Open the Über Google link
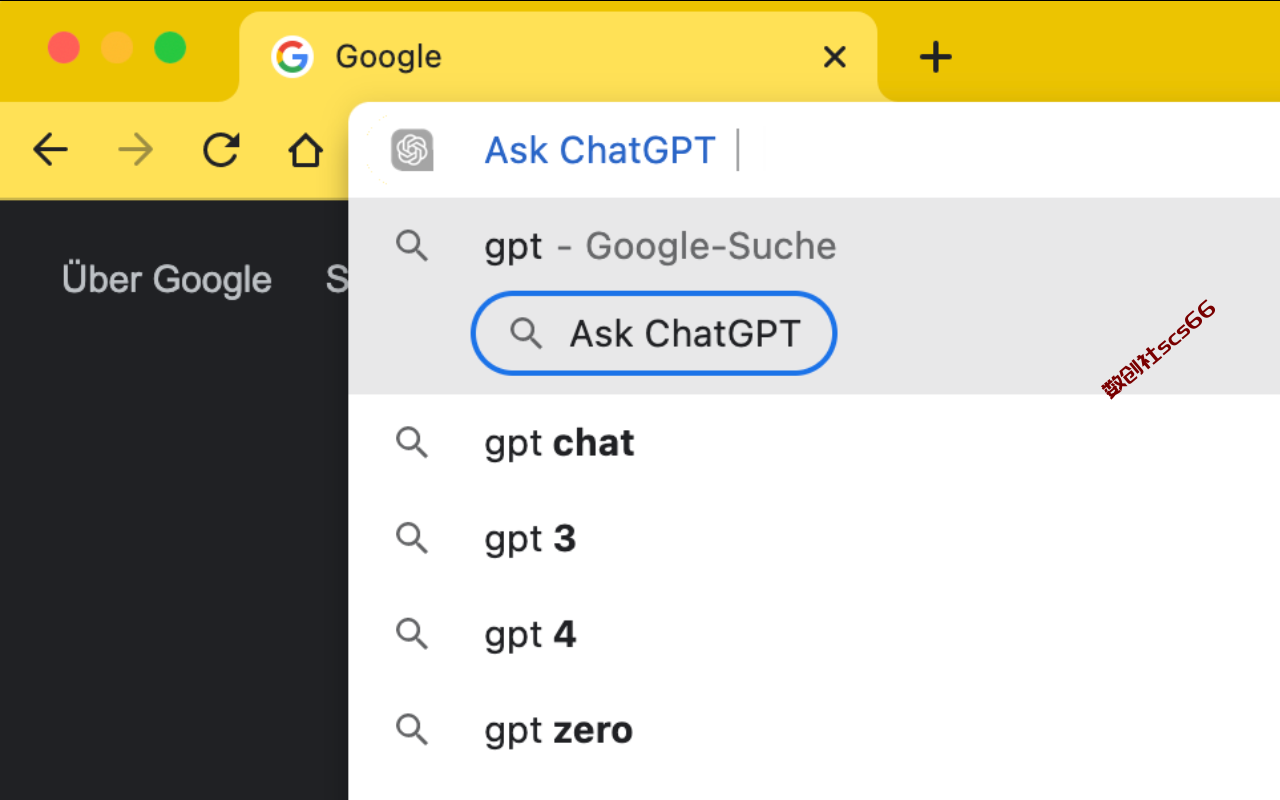 167,279
